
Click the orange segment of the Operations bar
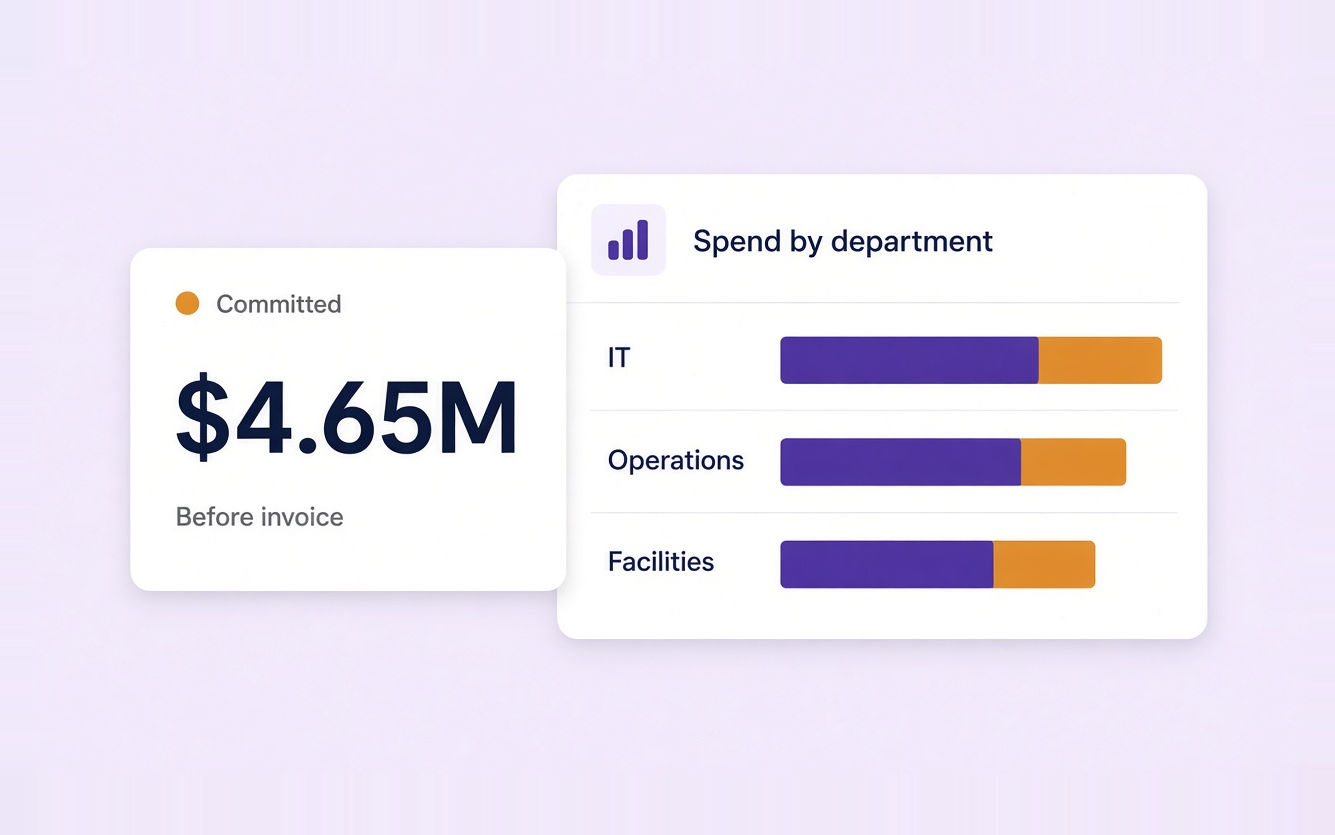coord(1073,462)
